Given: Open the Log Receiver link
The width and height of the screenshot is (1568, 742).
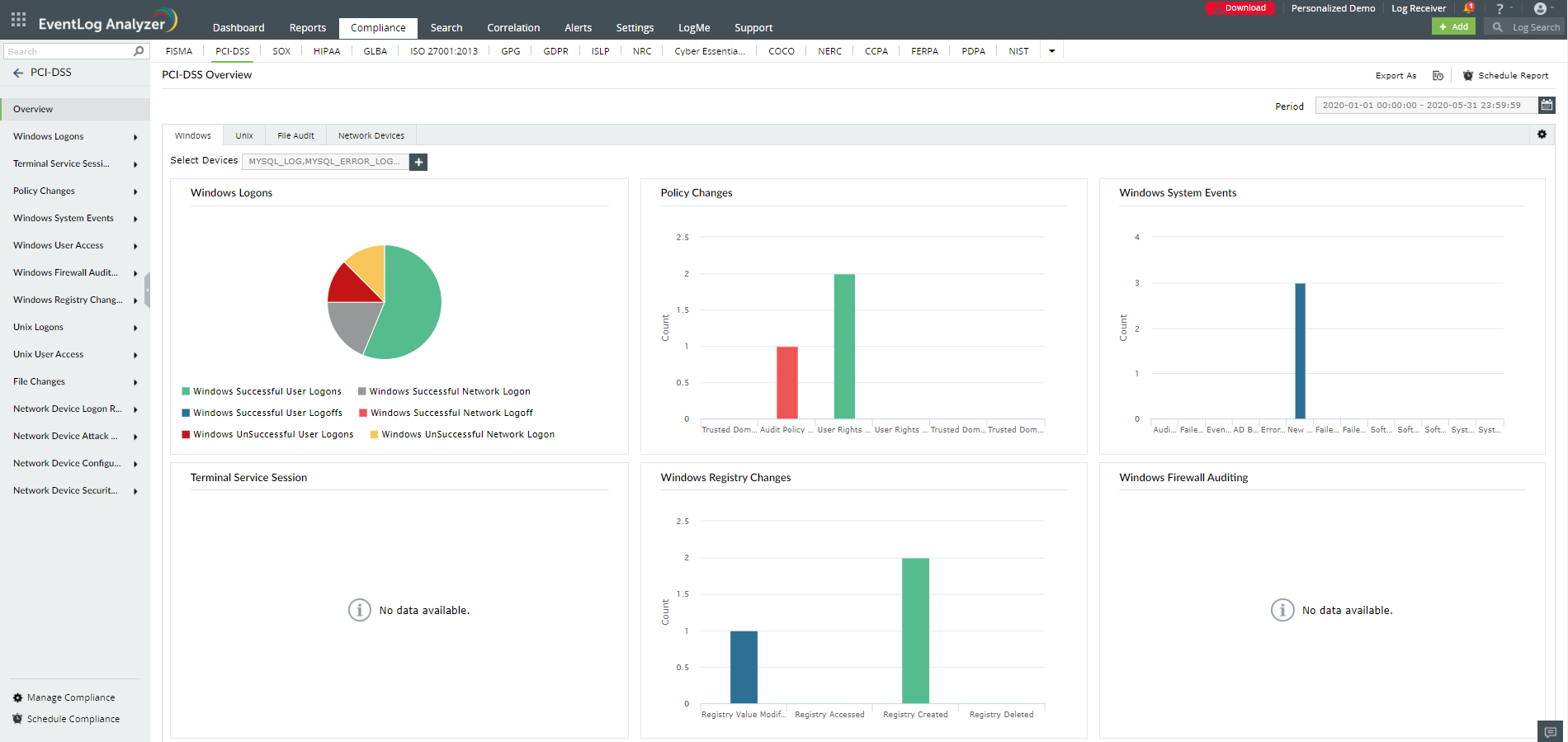Looking at the screenshot, I should click(1419, 8).
